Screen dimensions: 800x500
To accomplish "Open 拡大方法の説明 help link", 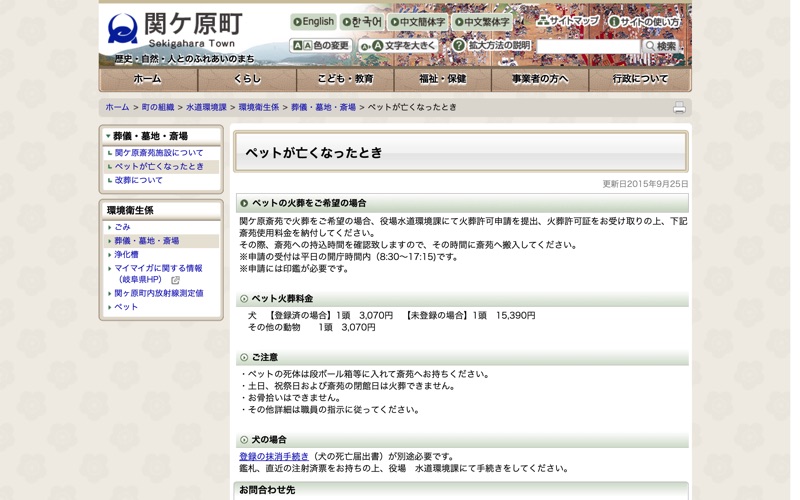I will (x=492, y=45).
